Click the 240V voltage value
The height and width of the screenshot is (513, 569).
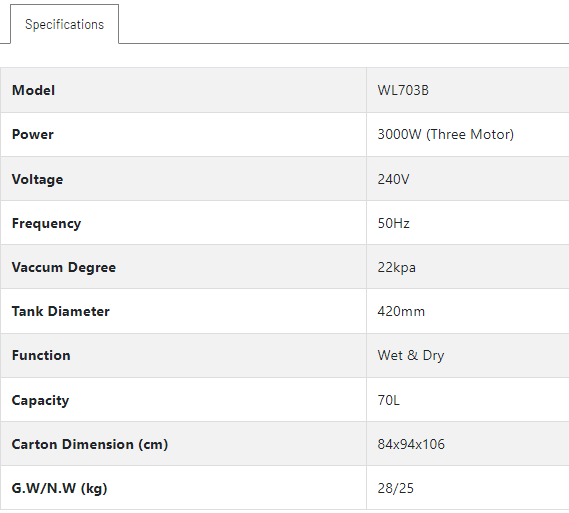pyautogui.click(x=393, y=179)
